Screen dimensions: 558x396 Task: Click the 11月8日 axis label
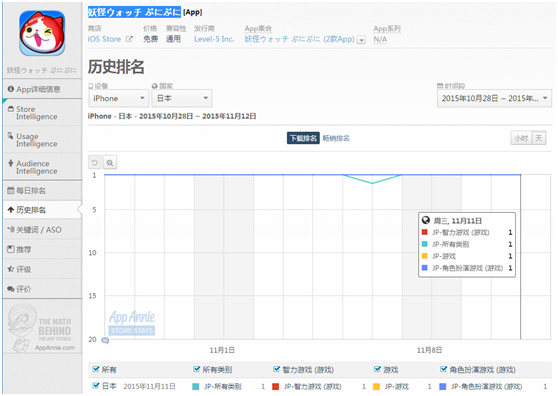click(x=429, y=350)
